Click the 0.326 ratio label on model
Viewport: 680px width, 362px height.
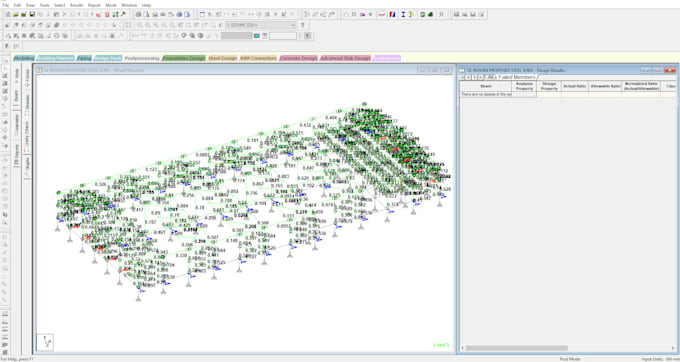(100, 184)
